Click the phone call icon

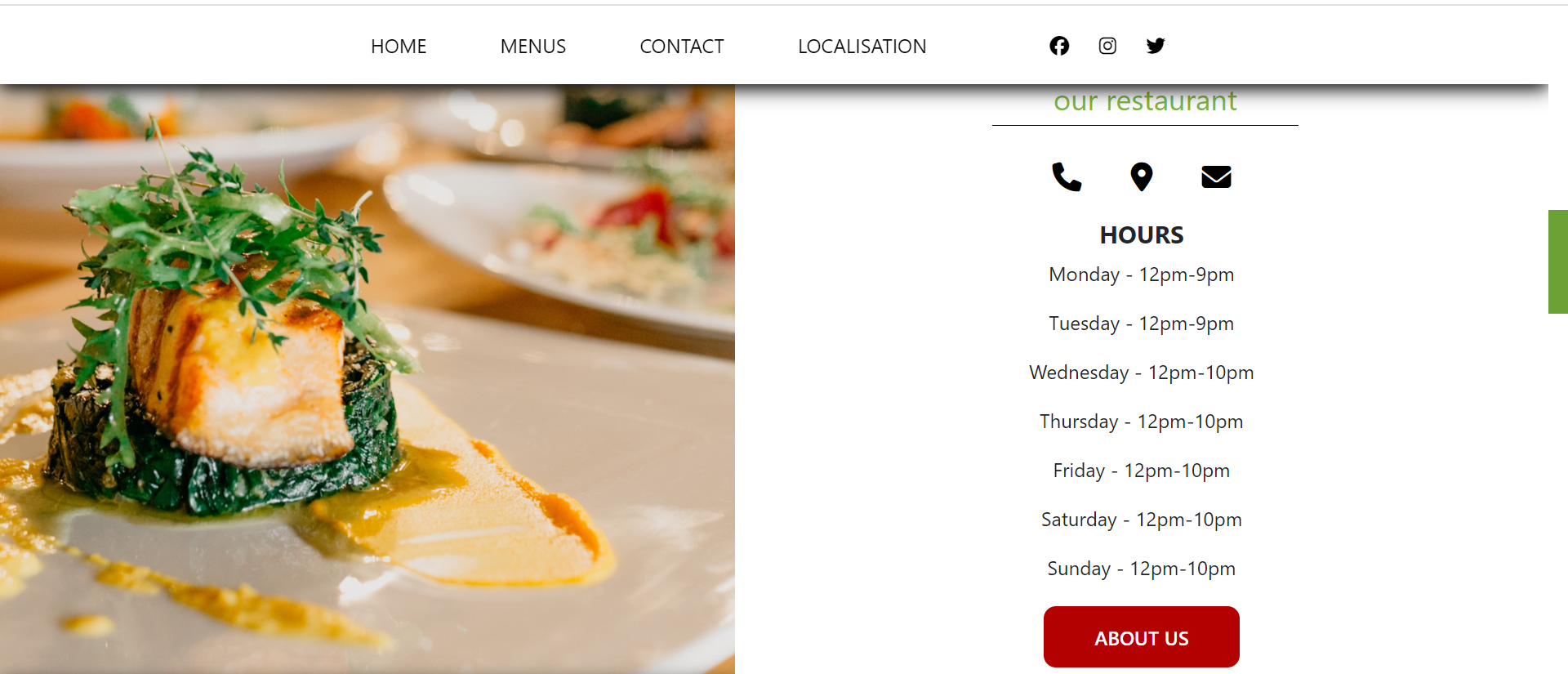tap(1067, 176)
